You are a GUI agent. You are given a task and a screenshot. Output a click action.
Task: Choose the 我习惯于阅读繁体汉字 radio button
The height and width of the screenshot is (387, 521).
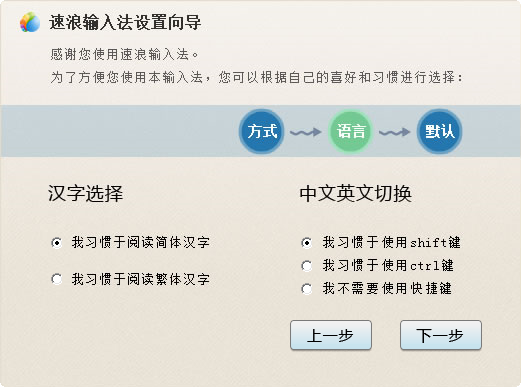(57, 279)
